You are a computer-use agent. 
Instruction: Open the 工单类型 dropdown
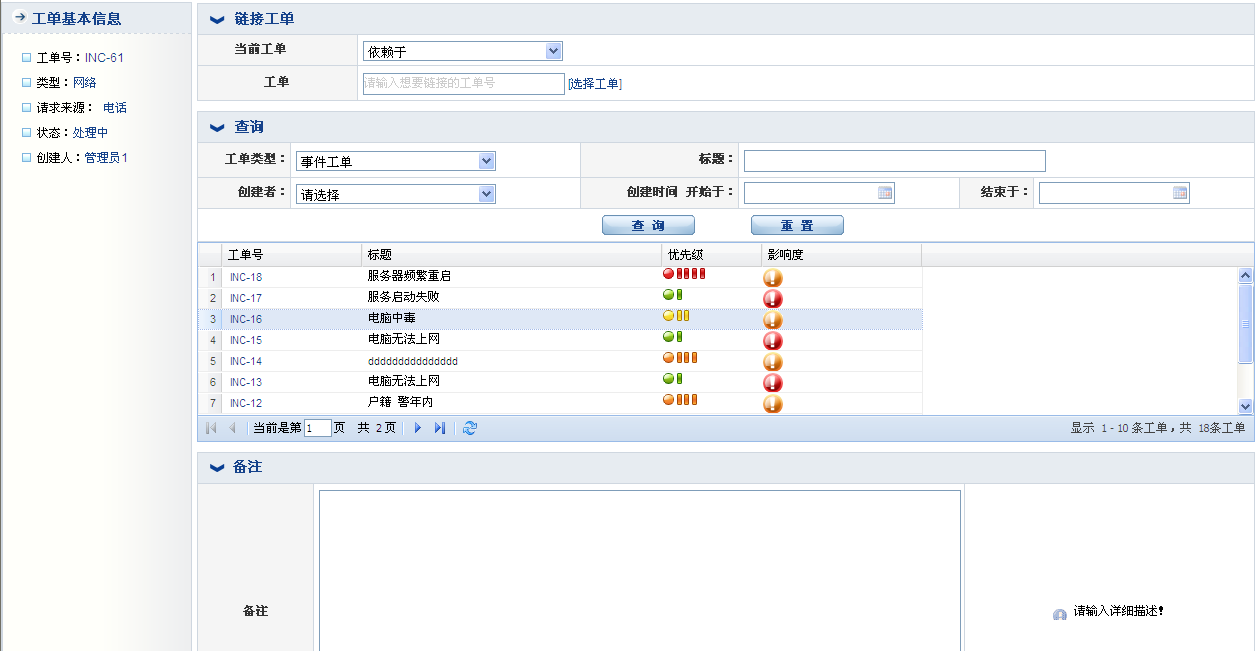[487, 161]
